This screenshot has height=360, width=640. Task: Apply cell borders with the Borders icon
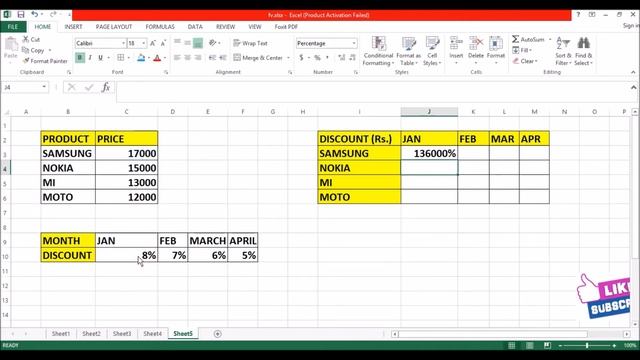120,58
